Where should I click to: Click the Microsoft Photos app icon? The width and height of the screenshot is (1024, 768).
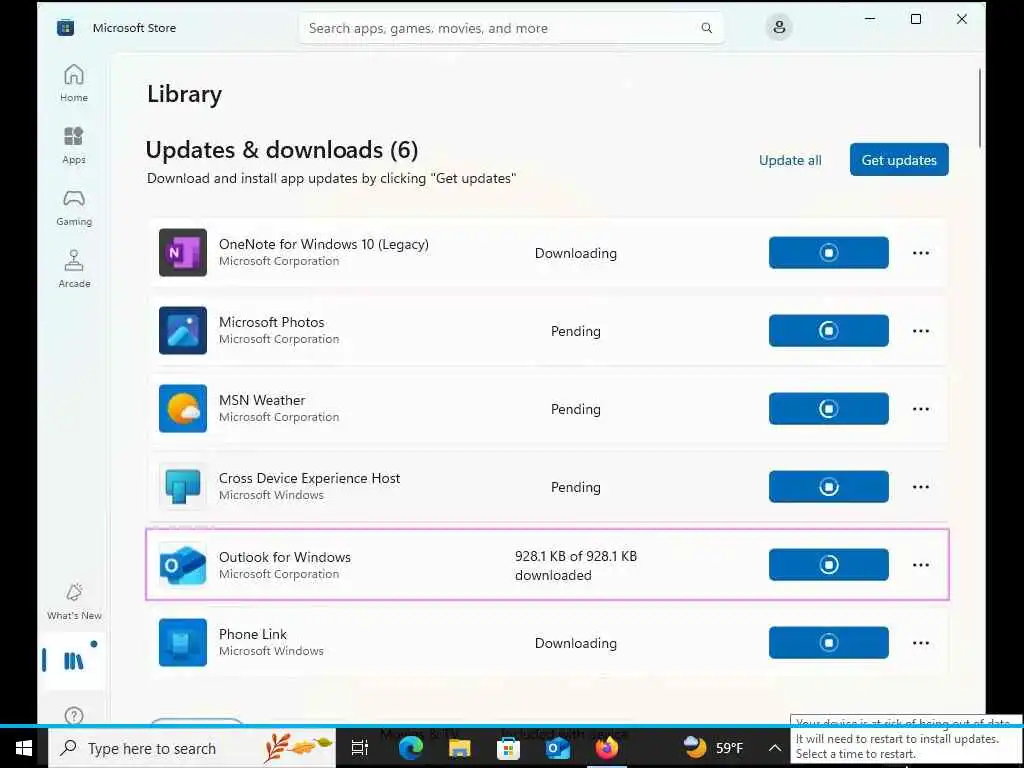(x=183, y=330)
